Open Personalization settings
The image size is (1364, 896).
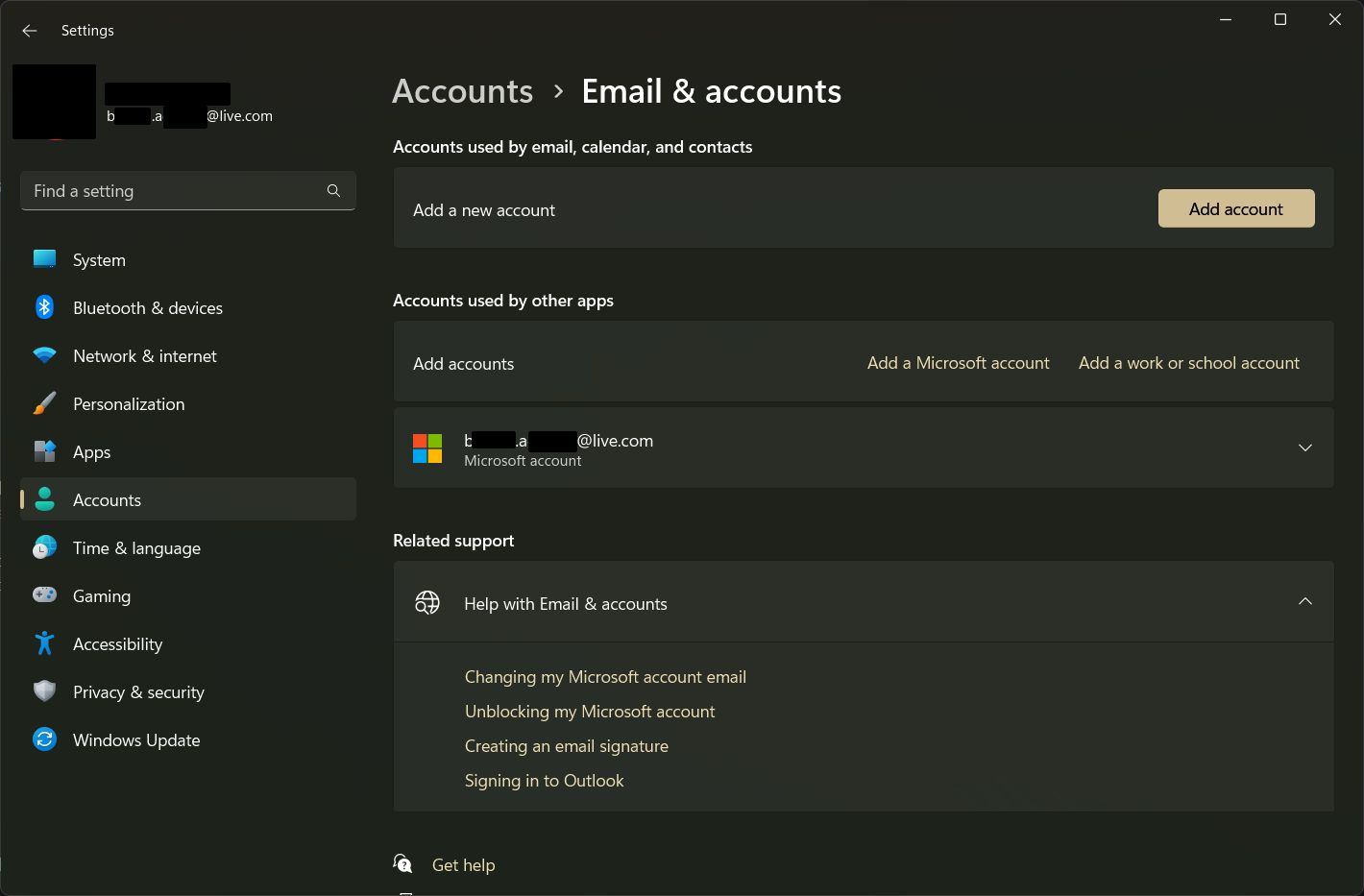(188, 403)
